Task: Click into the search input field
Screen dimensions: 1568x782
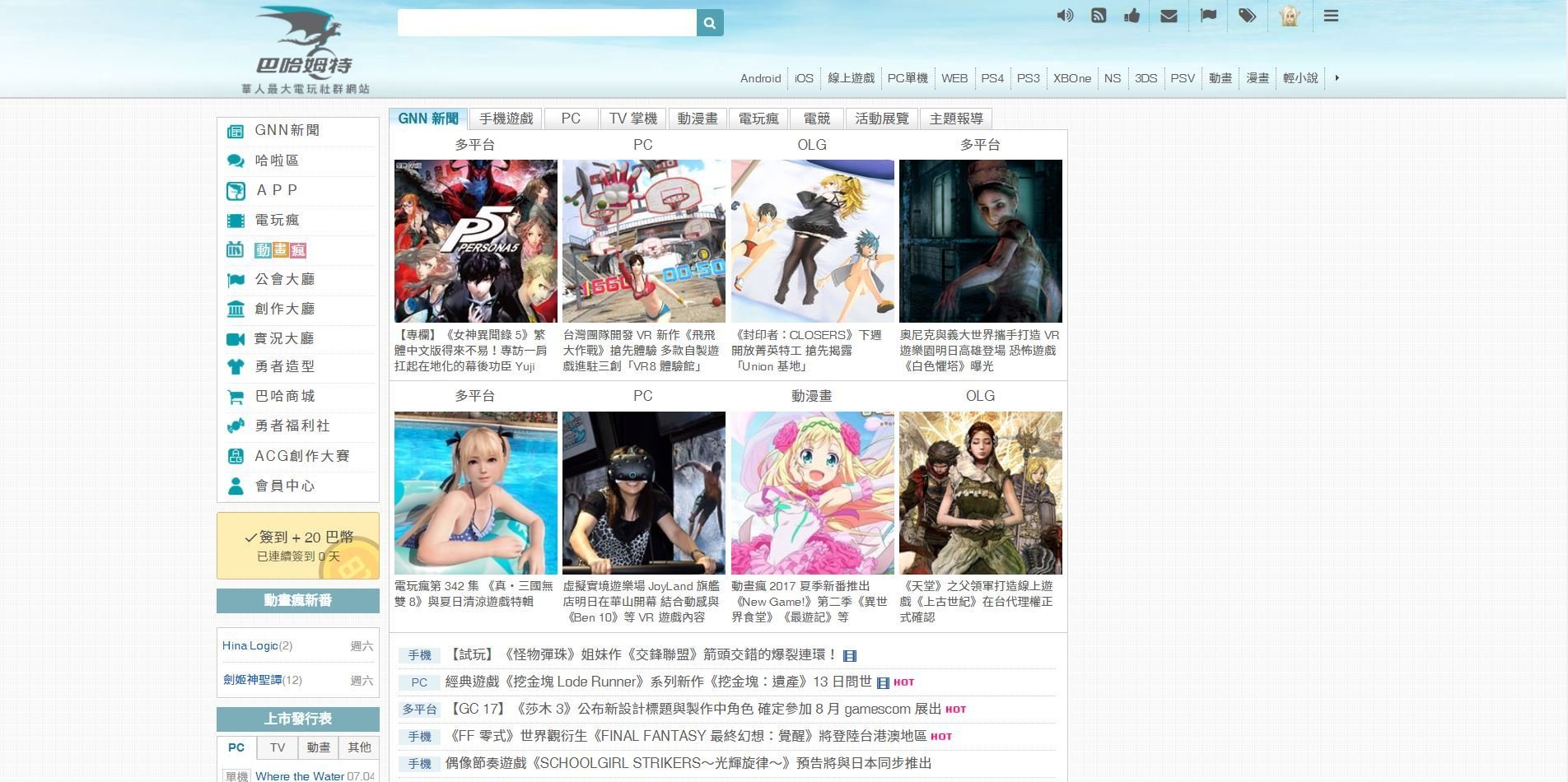Action: tap(547, 22)
